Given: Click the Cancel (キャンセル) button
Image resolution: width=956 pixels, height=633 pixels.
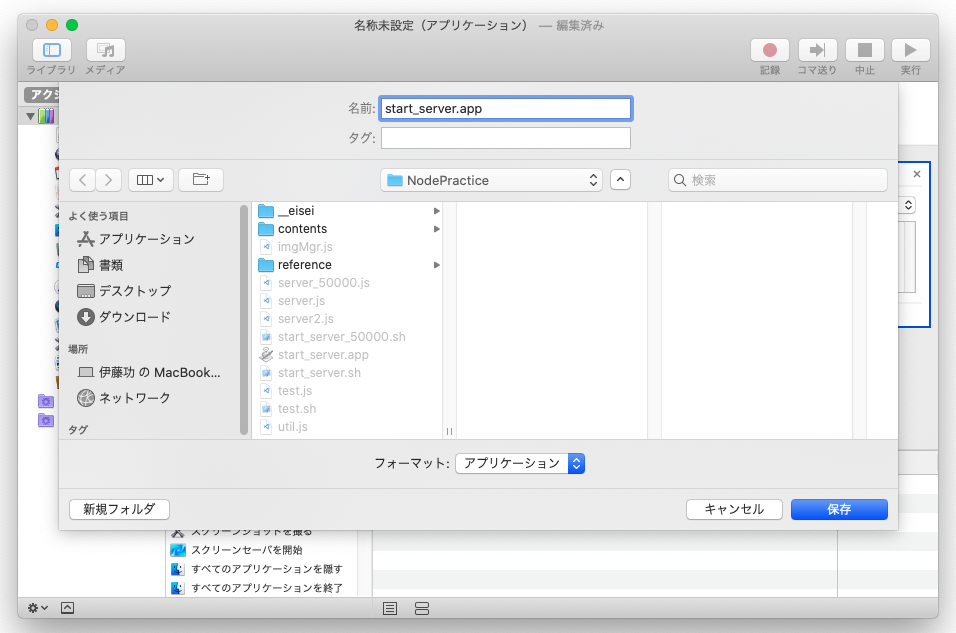Looking at the screenshot, I should click(734, 509).
